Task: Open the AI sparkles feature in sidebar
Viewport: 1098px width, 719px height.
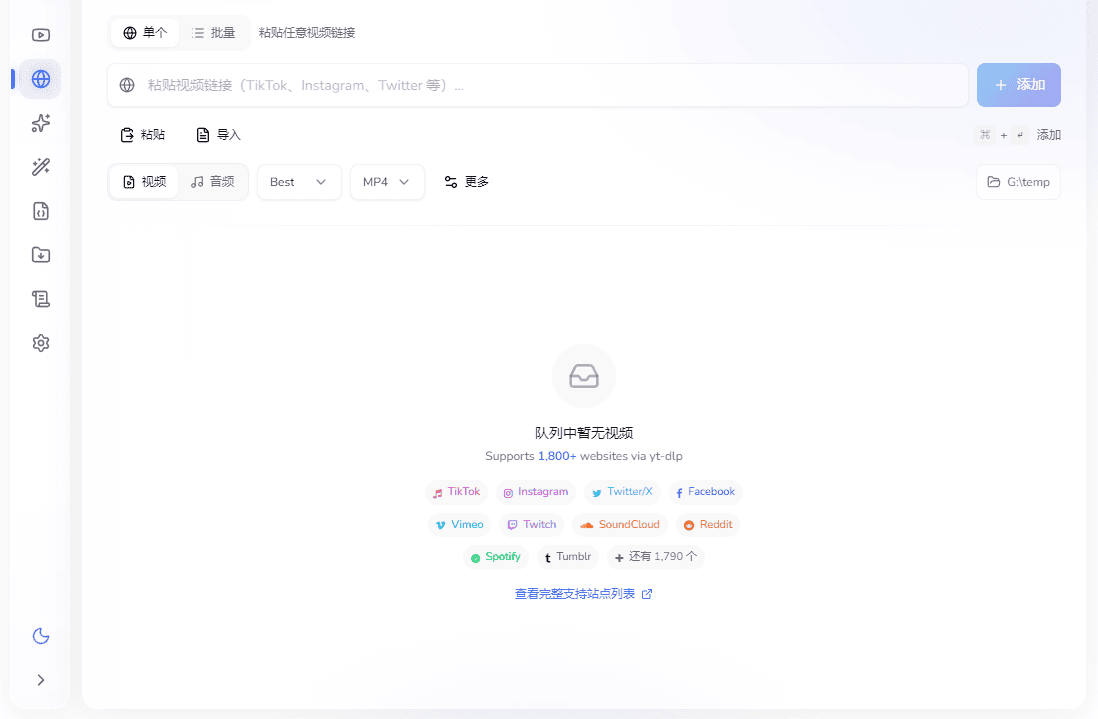Action: pos(40,123)
